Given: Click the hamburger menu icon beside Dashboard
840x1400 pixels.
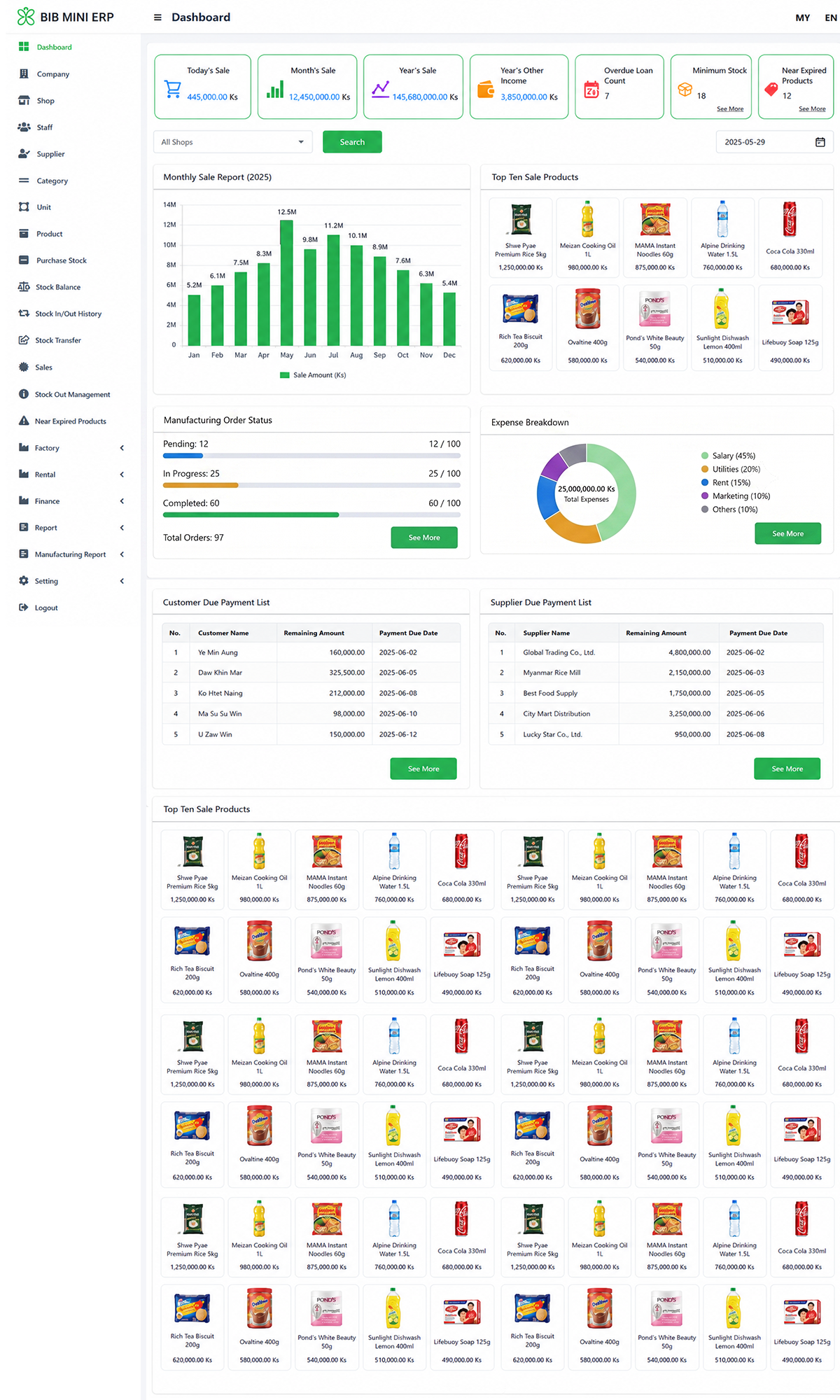Looking at the screenshot, I should (157, 17).
